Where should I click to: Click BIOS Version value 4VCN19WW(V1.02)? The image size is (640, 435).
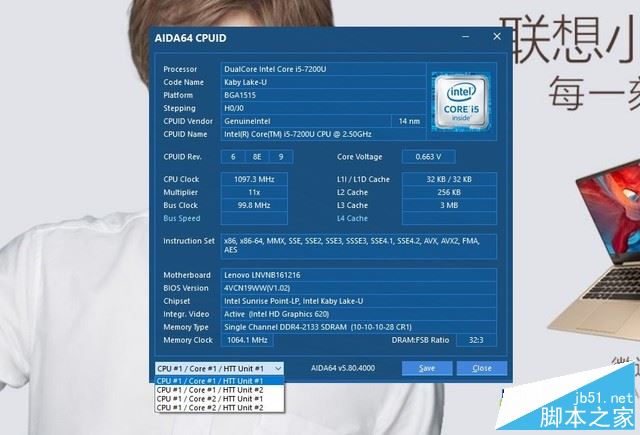pos(359,288)
